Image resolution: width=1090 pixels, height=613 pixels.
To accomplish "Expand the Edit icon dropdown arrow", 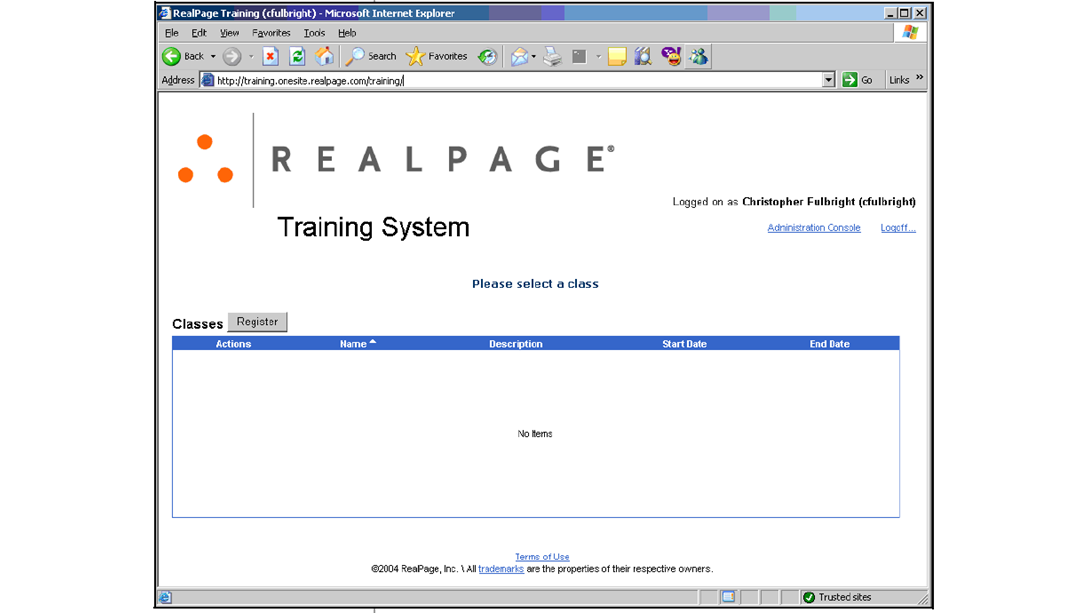I will [599, 56].
